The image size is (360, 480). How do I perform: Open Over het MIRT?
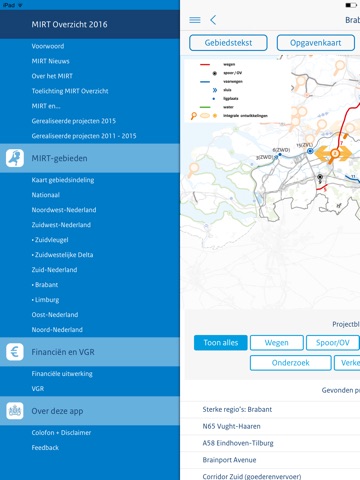tap(52, 76)
